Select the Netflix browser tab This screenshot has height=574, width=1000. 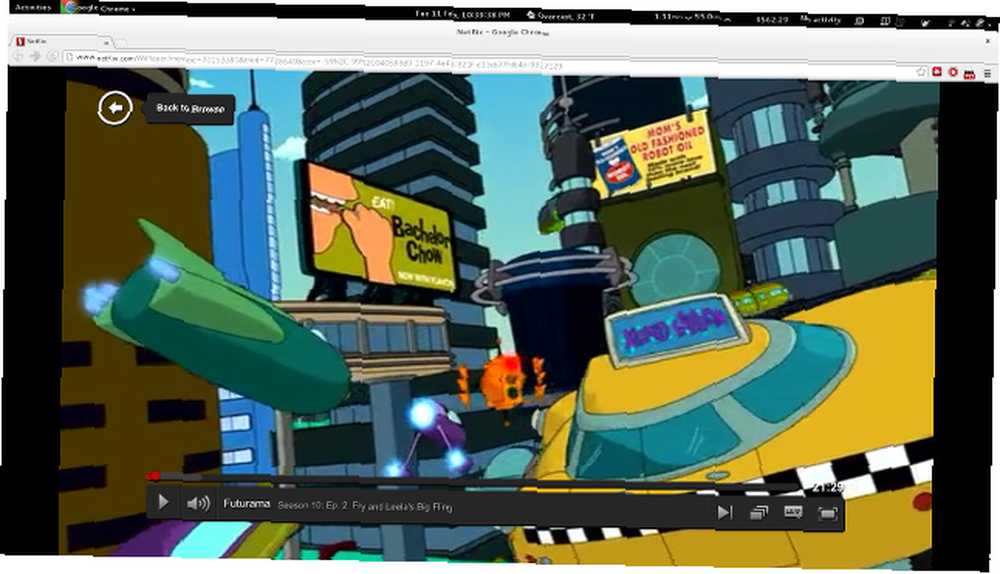[61, 41]
